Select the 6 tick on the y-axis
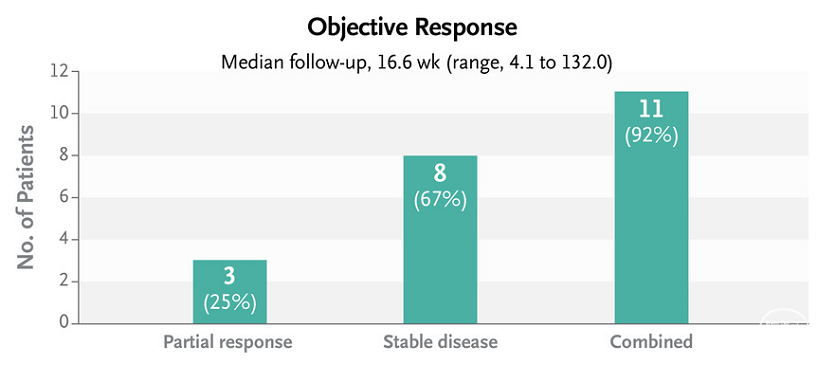Image resolution: width=822 pixels, height=365 pixels. tap(64, 198)
